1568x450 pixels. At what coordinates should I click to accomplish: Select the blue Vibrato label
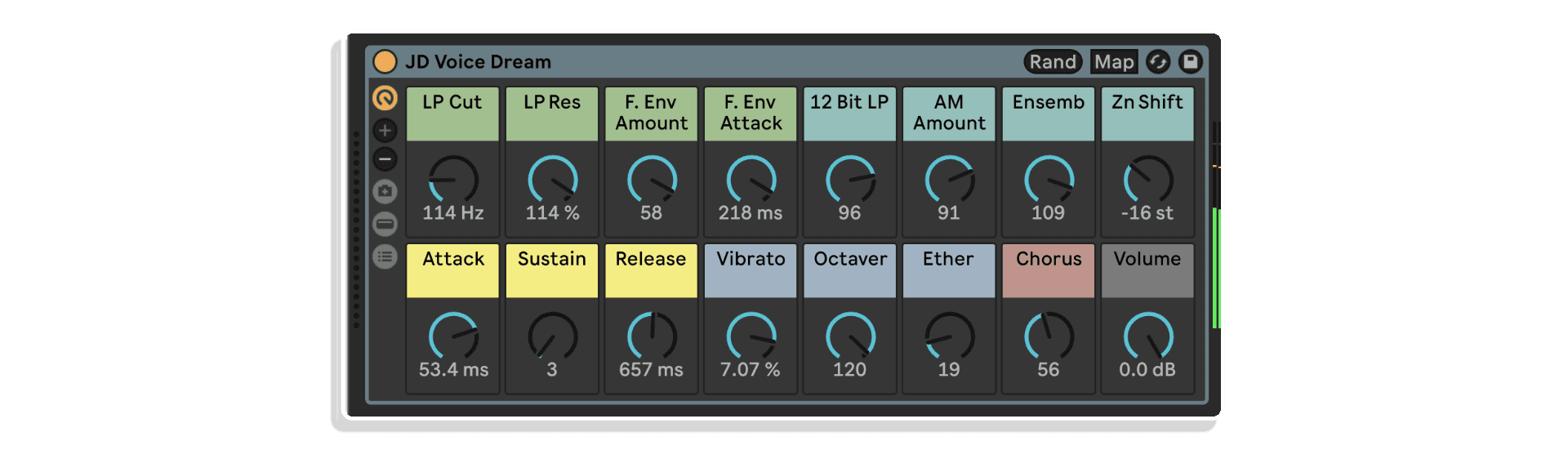751,270
